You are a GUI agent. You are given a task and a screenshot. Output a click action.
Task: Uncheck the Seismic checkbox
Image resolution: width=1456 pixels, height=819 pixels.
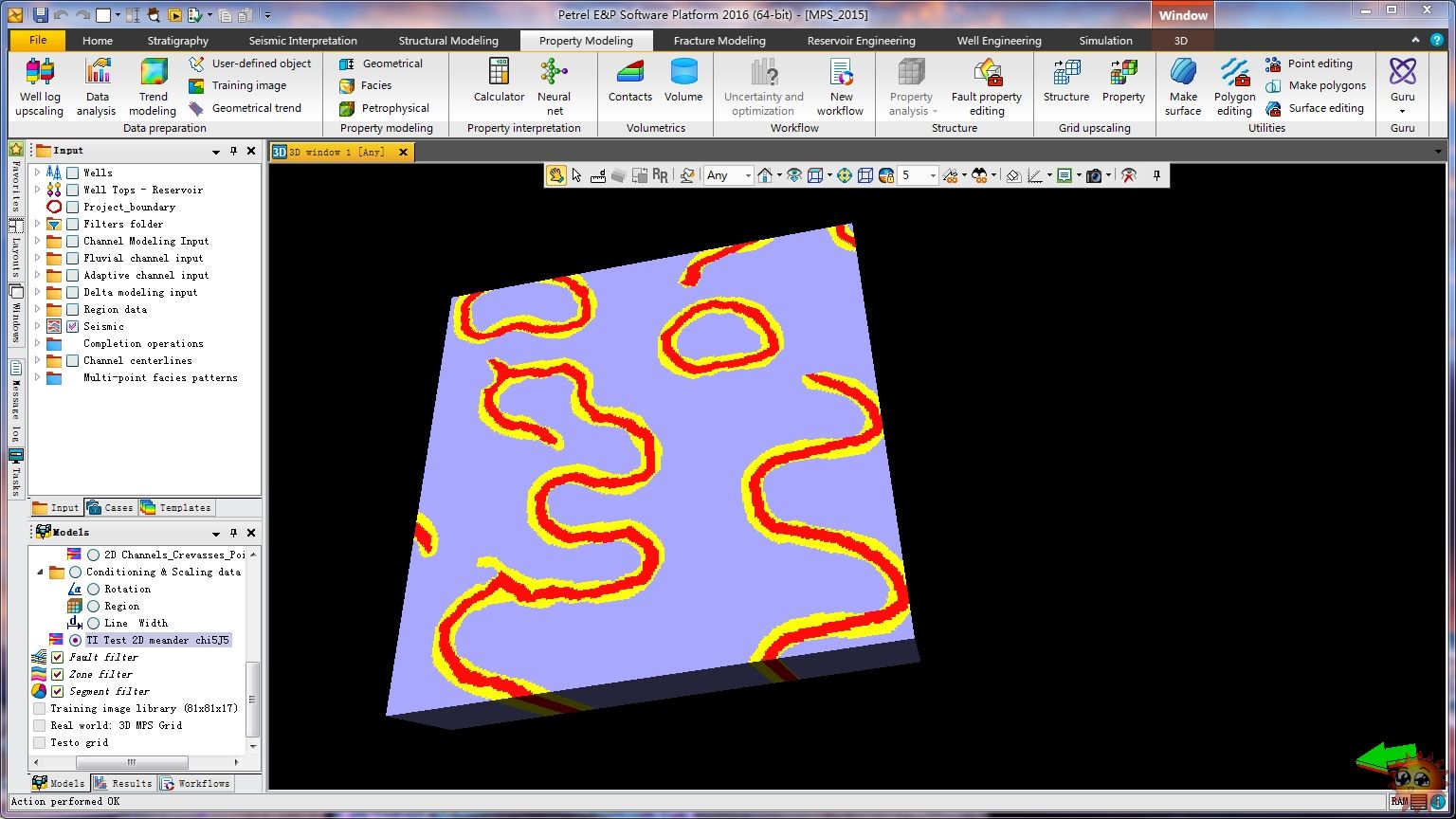coord(73,326)
